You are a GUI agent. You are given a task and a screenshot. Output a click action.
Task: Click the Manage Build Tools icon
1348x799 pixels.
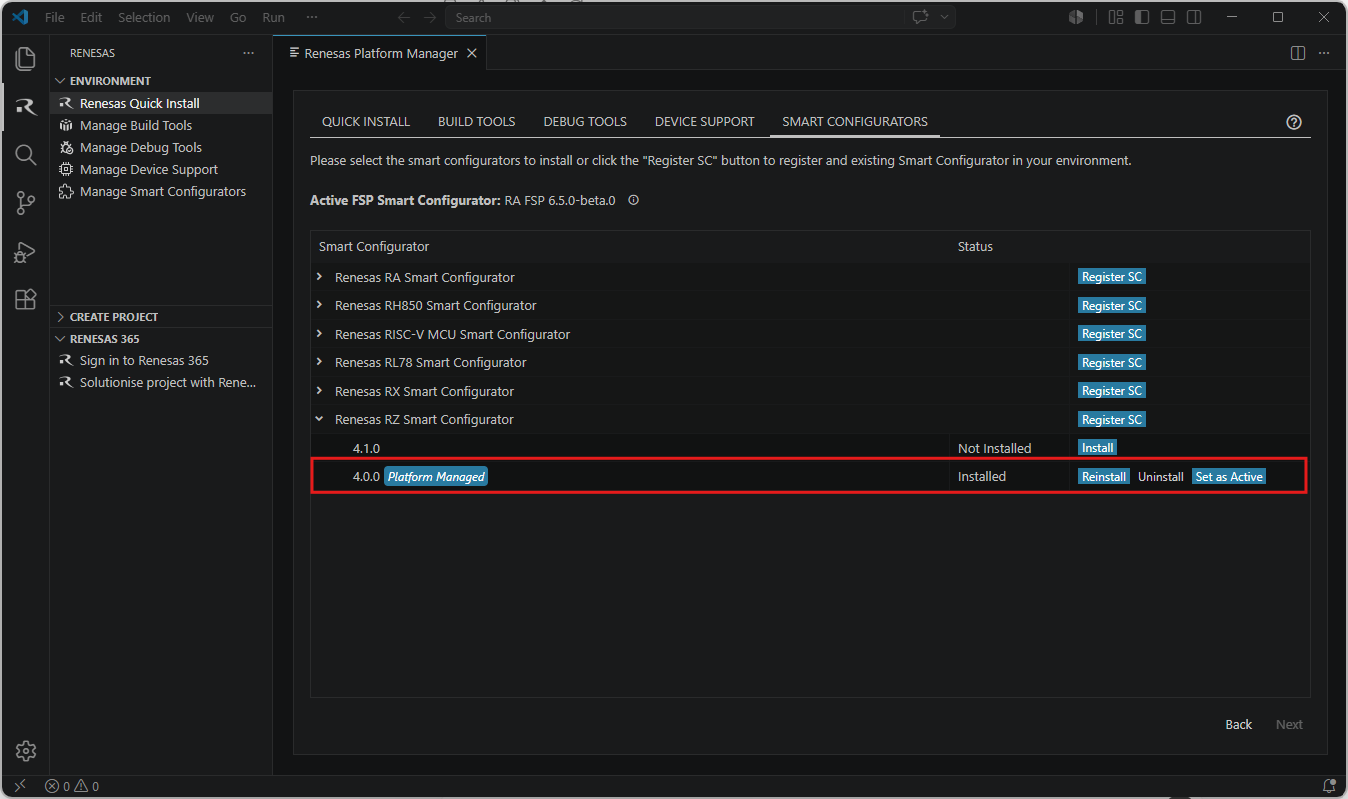click(x=66, y=125)
